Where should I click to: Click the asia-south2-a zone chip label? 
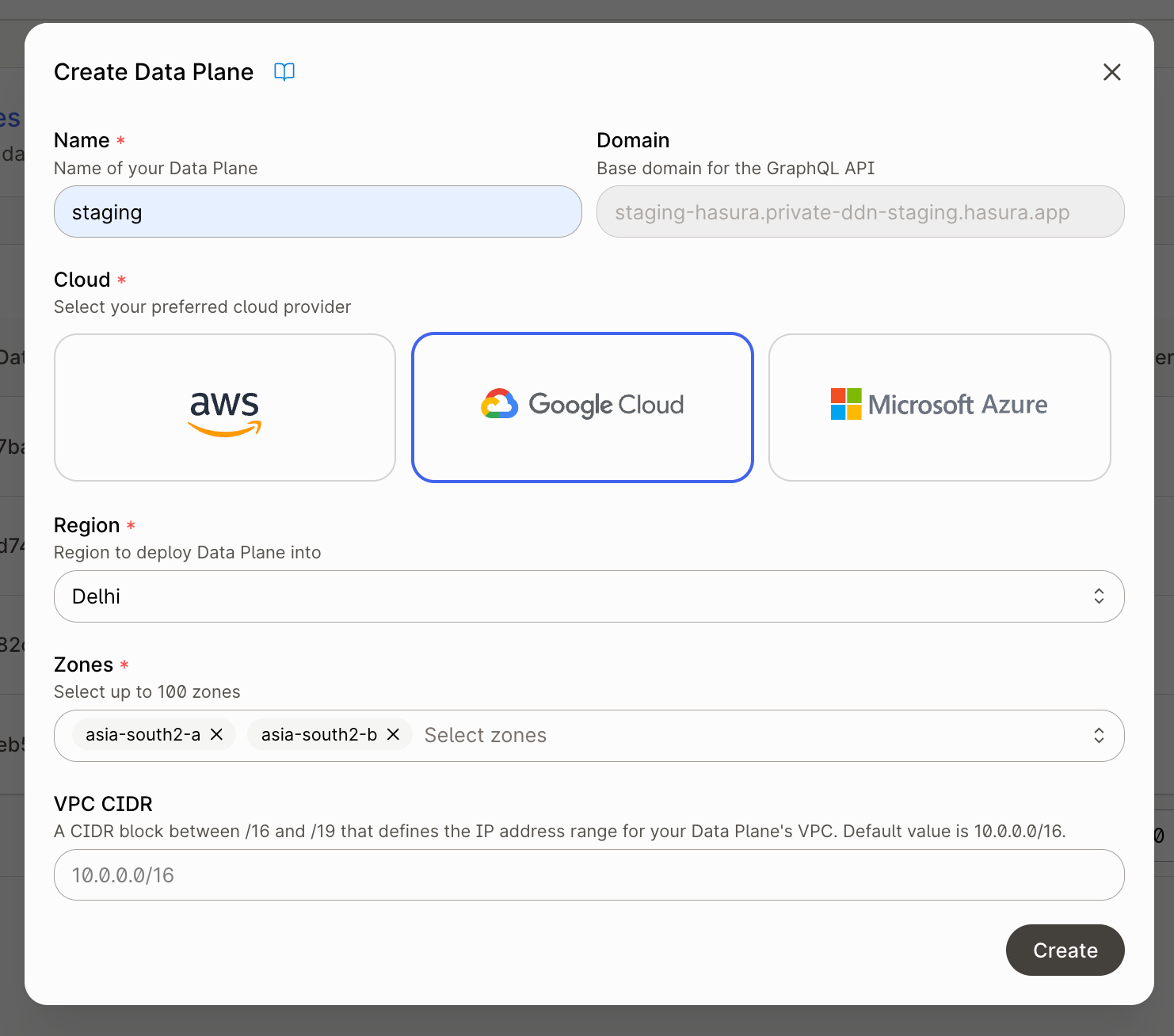pos(143,735)
